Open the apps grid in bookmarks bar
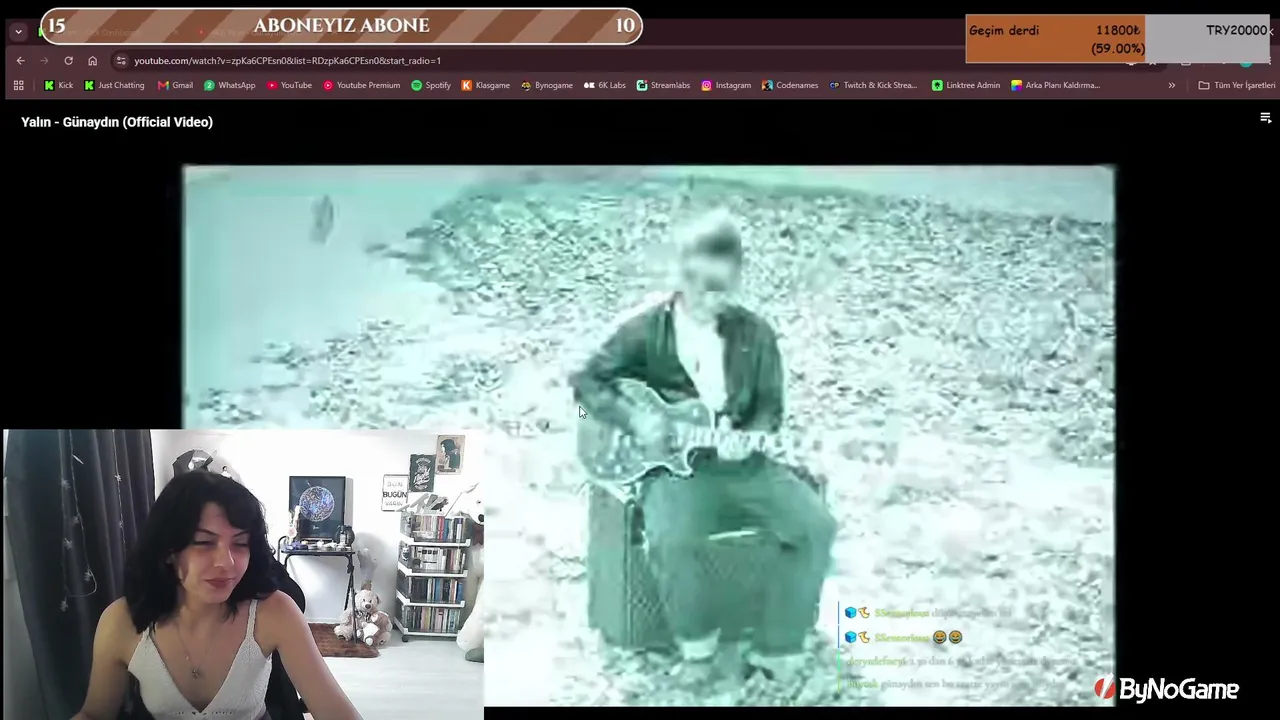 pos(18,86)
